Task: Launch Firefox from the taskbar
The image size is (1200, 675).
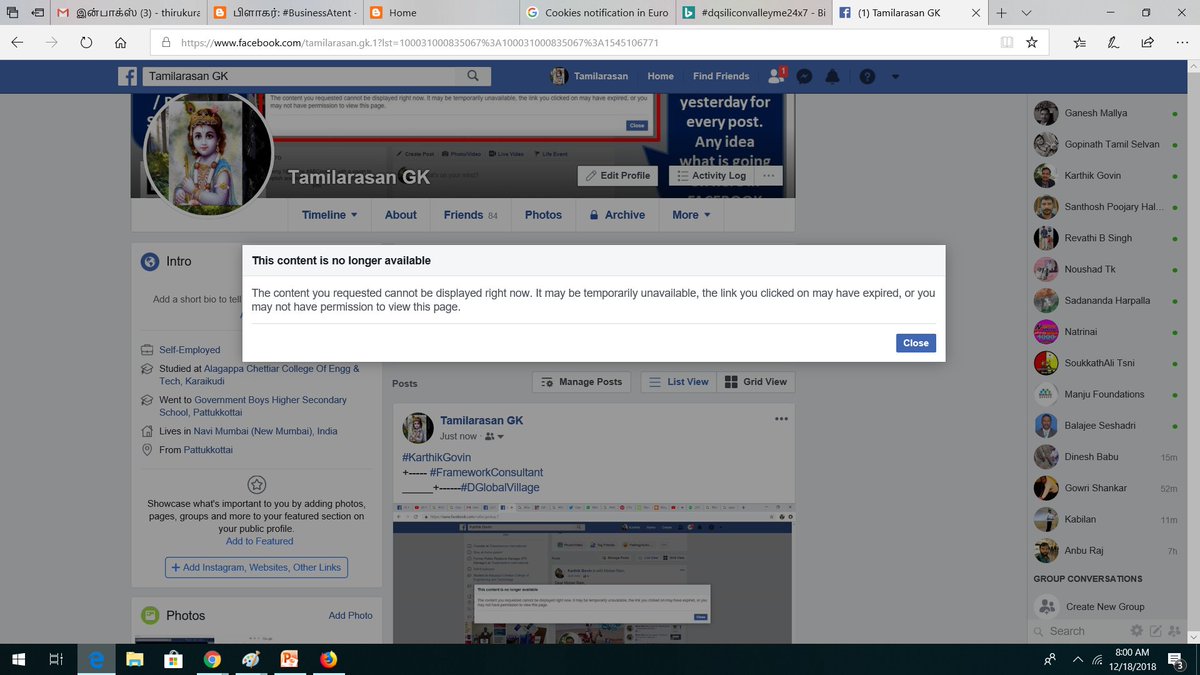Action: click(x=329, y=659)
